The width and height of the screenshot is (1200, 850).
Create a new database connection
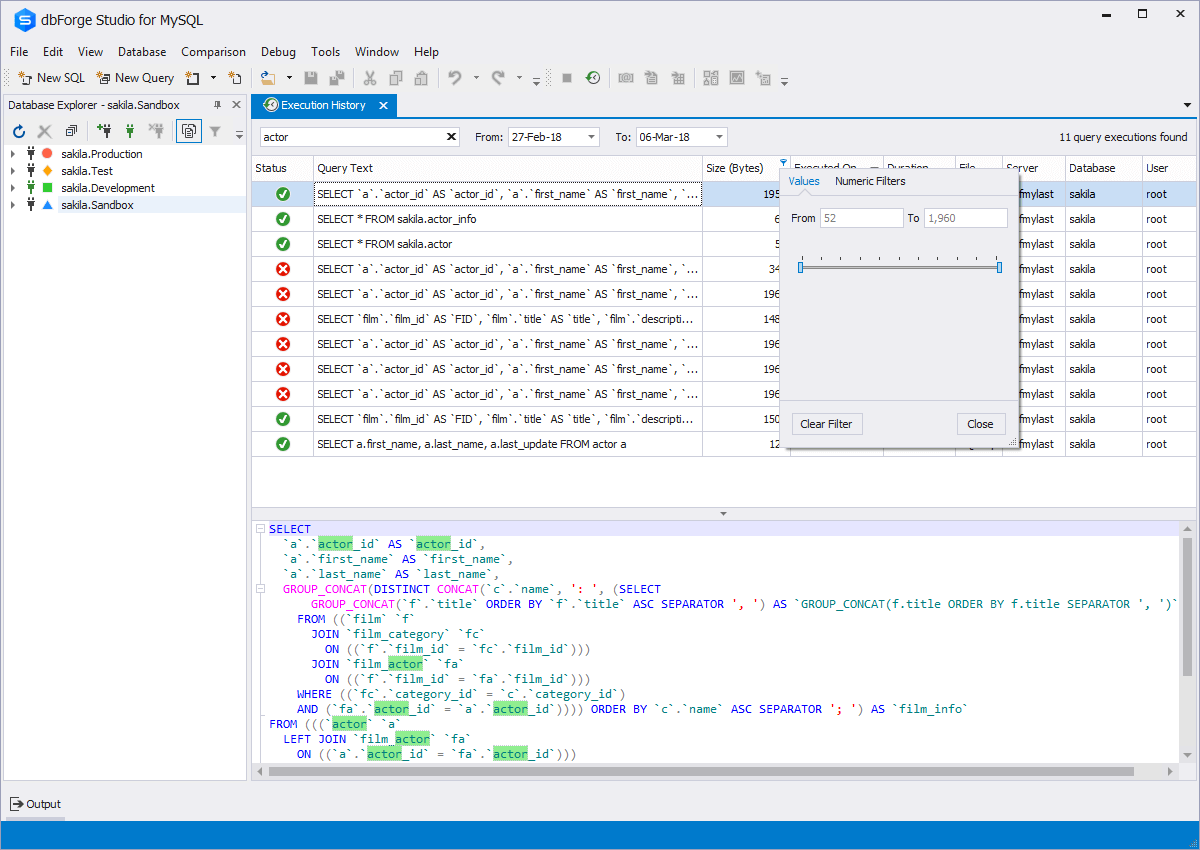tap(105, 131)
